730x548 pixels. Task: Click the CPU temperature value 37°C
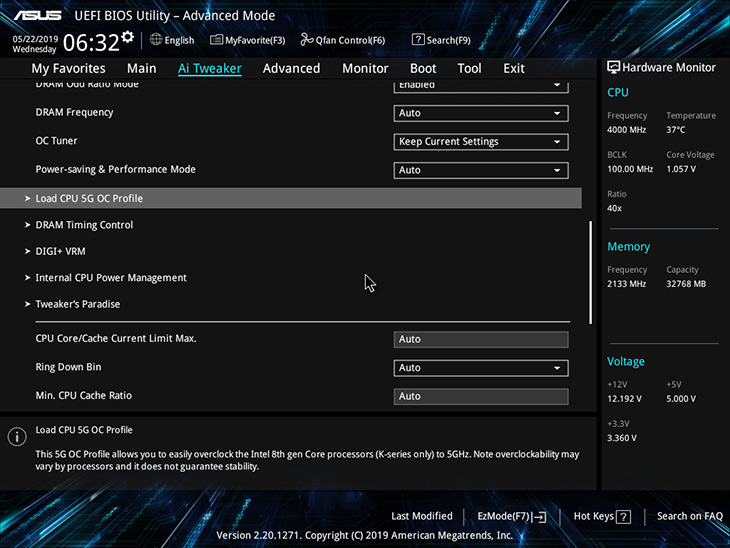click(x=676, y=130)
